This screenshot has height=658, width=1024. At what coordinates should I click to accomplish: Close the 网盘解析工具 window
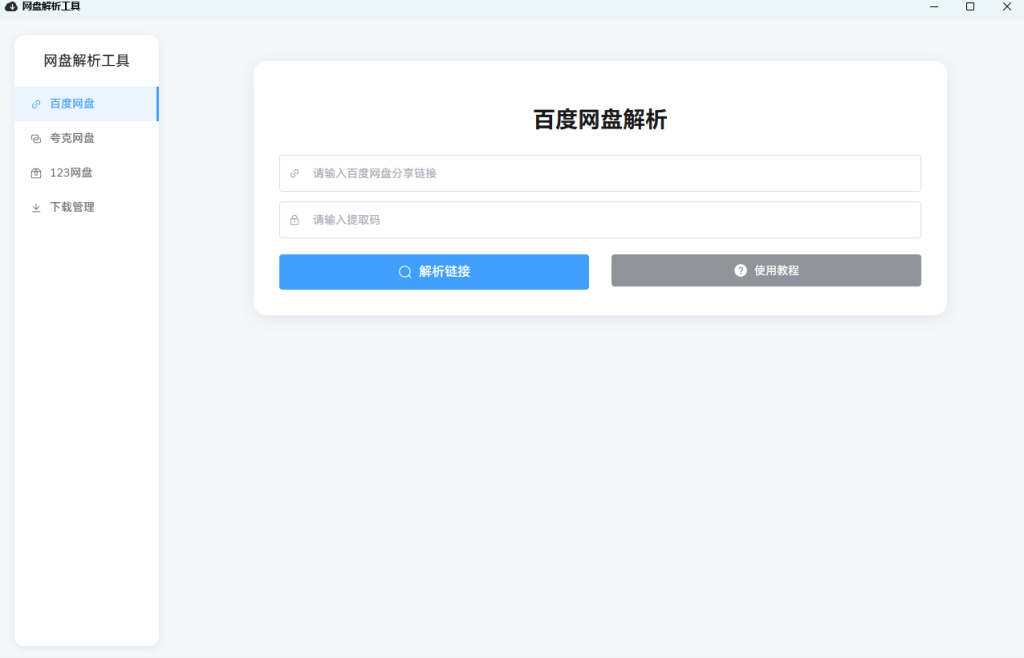[1006, 7]
